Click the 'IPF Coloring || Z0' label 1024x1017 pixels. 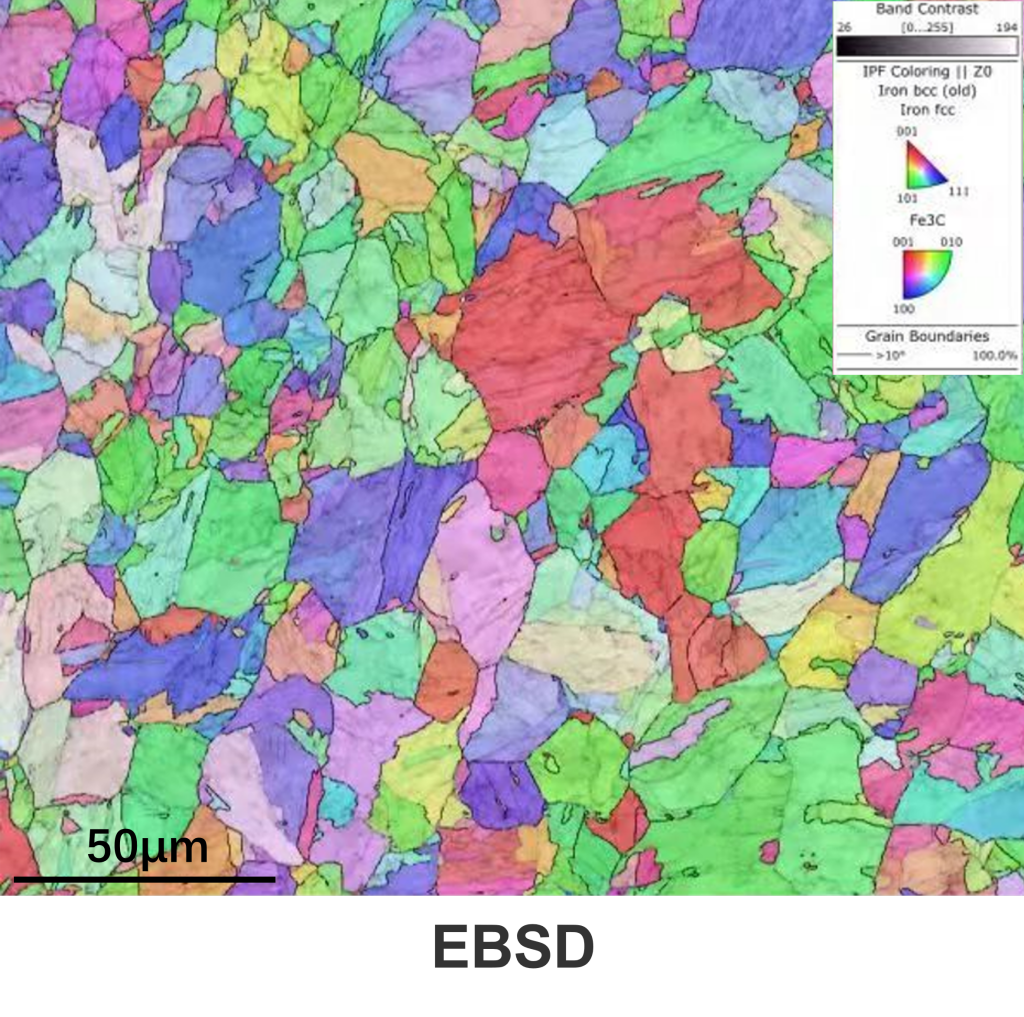[925, 72]
